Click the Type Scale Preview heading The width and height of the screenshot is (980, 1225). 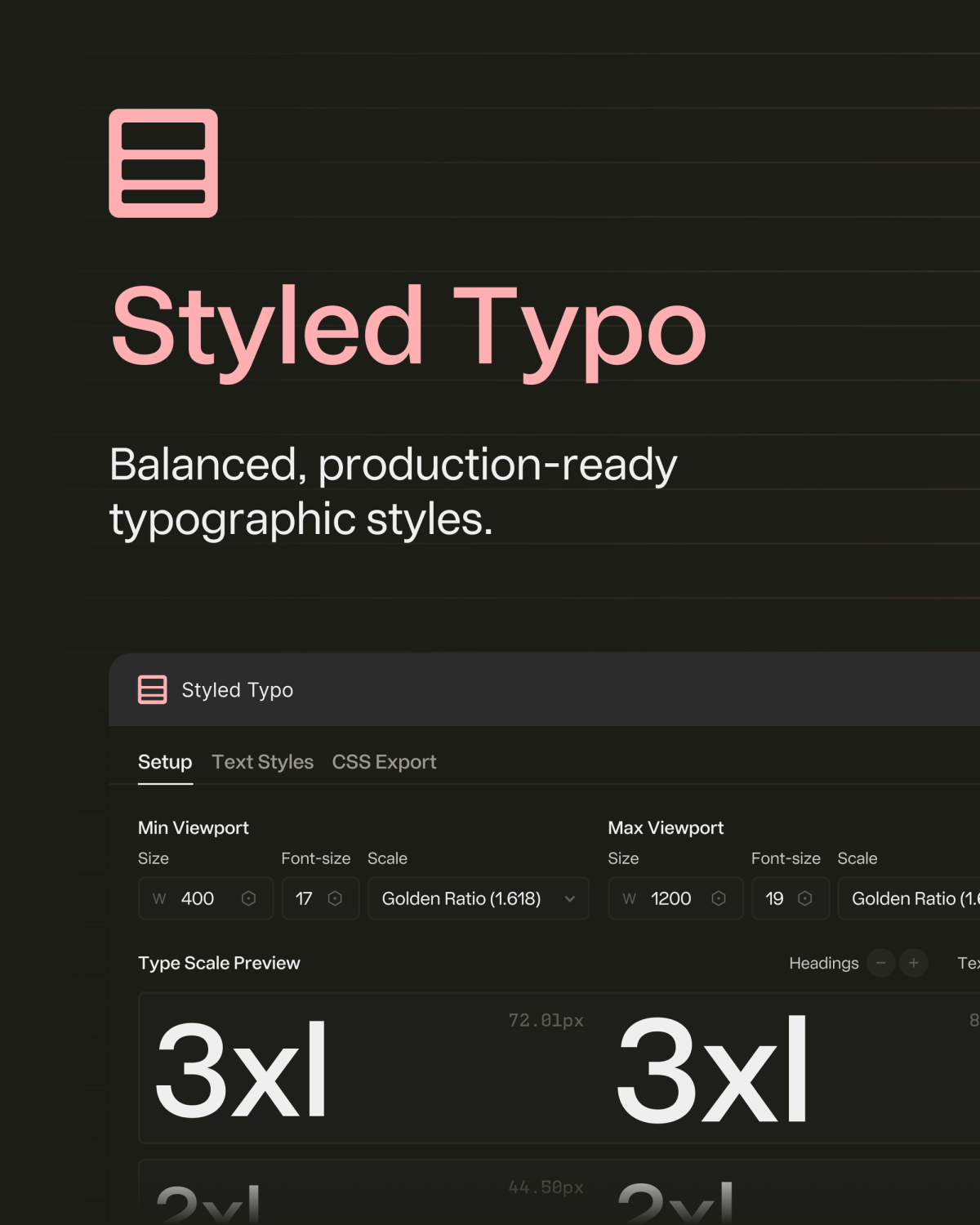pyautogui.click(x=219, y=963)
